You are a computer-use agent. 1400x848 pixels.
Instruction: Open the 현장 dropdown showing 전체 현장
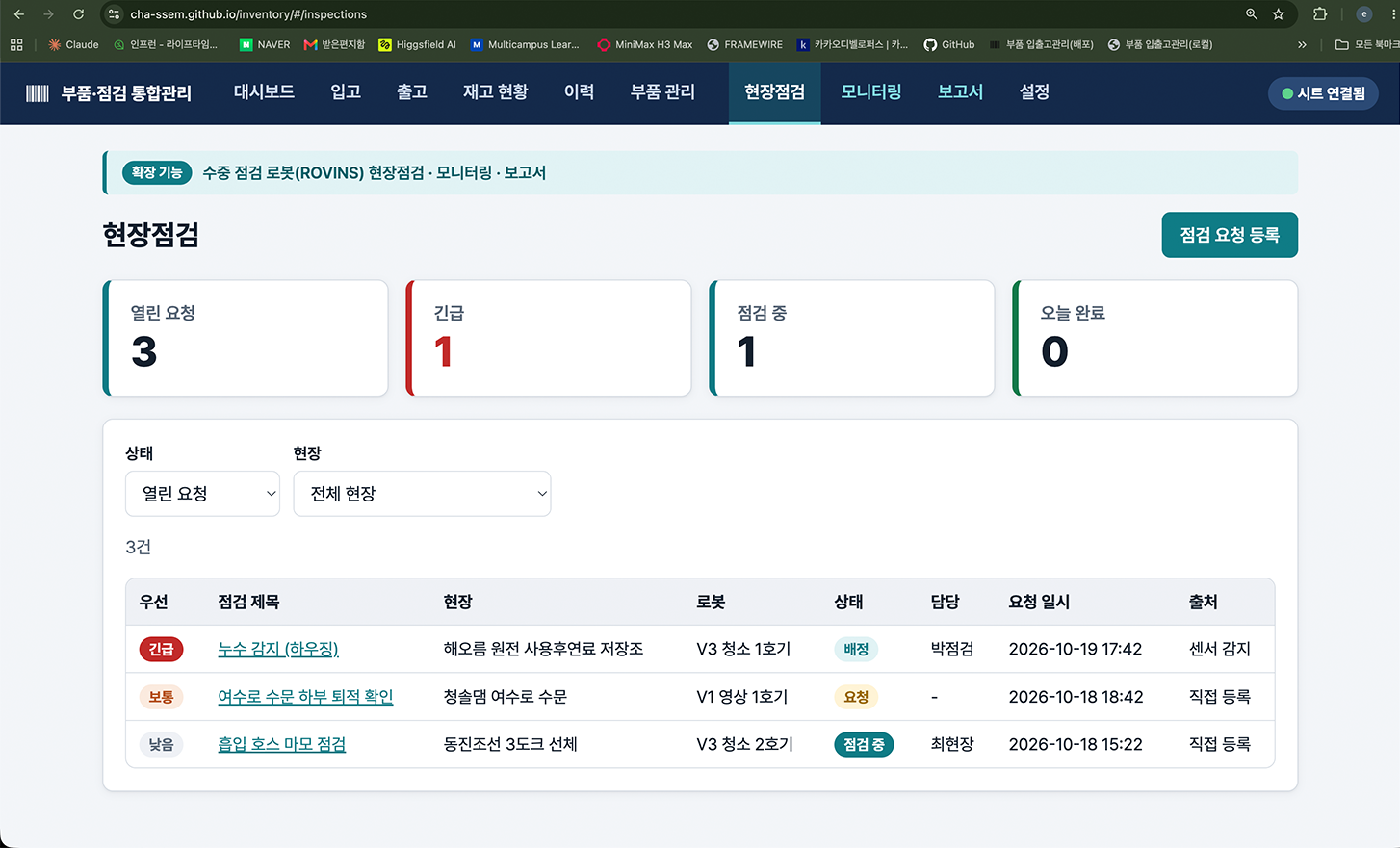click(x=422, y=494)
